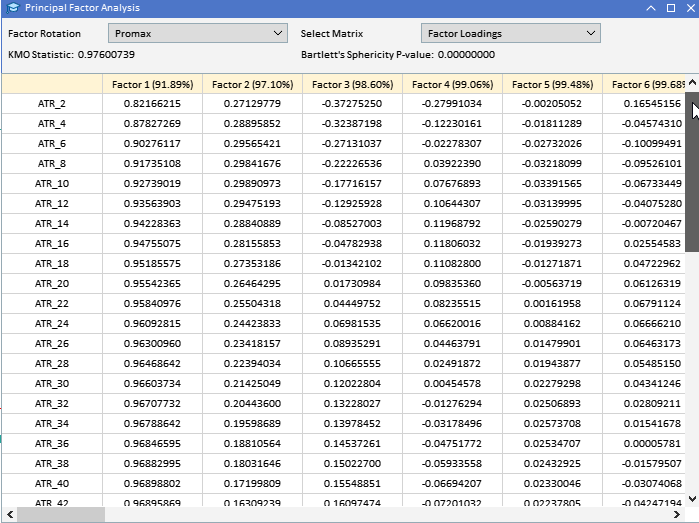Click the vertical scrollbar thumb
Screen dimensions: 699x523
(692, 172)
